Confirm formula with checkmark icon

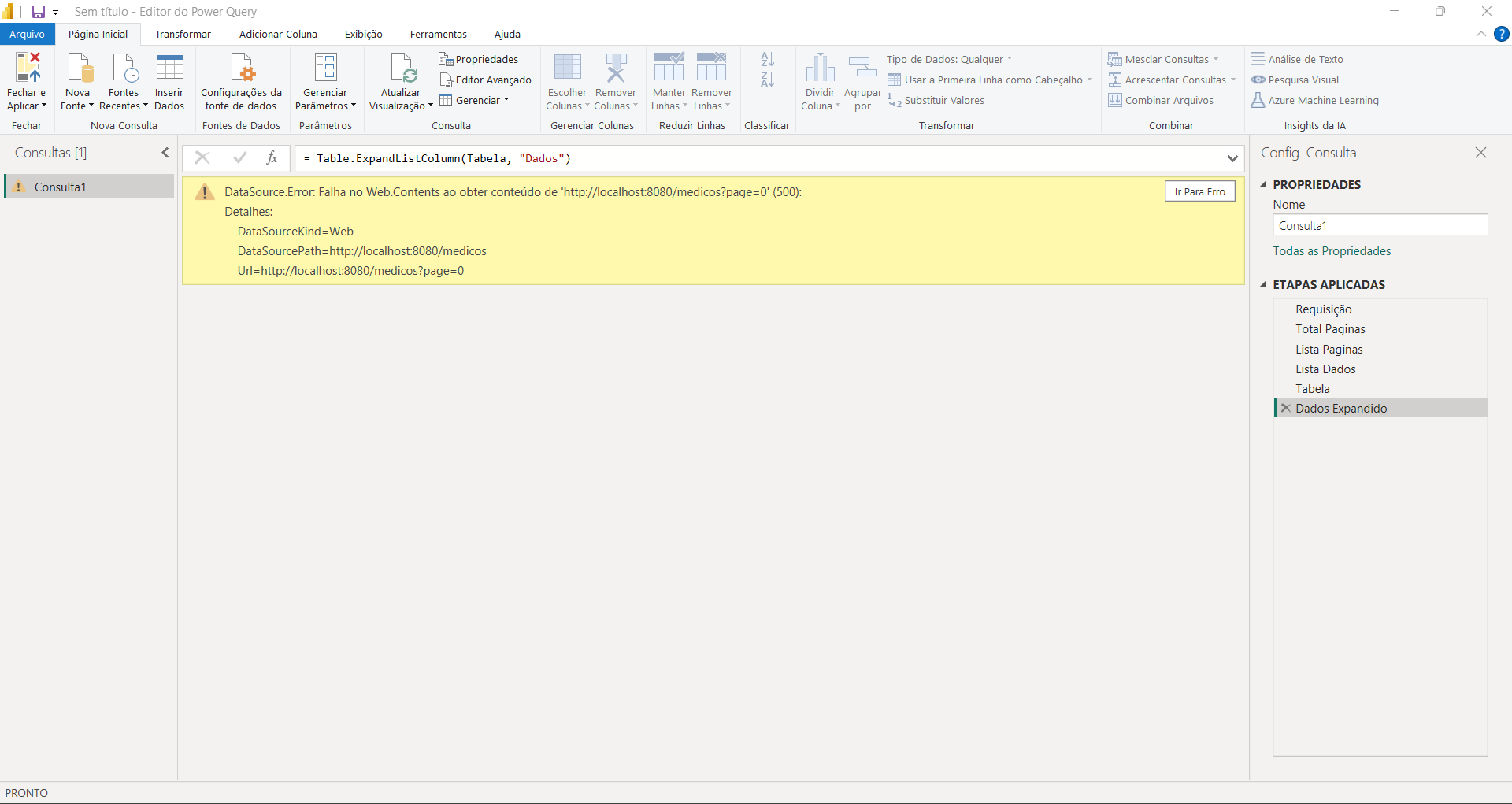pos(240,158)
